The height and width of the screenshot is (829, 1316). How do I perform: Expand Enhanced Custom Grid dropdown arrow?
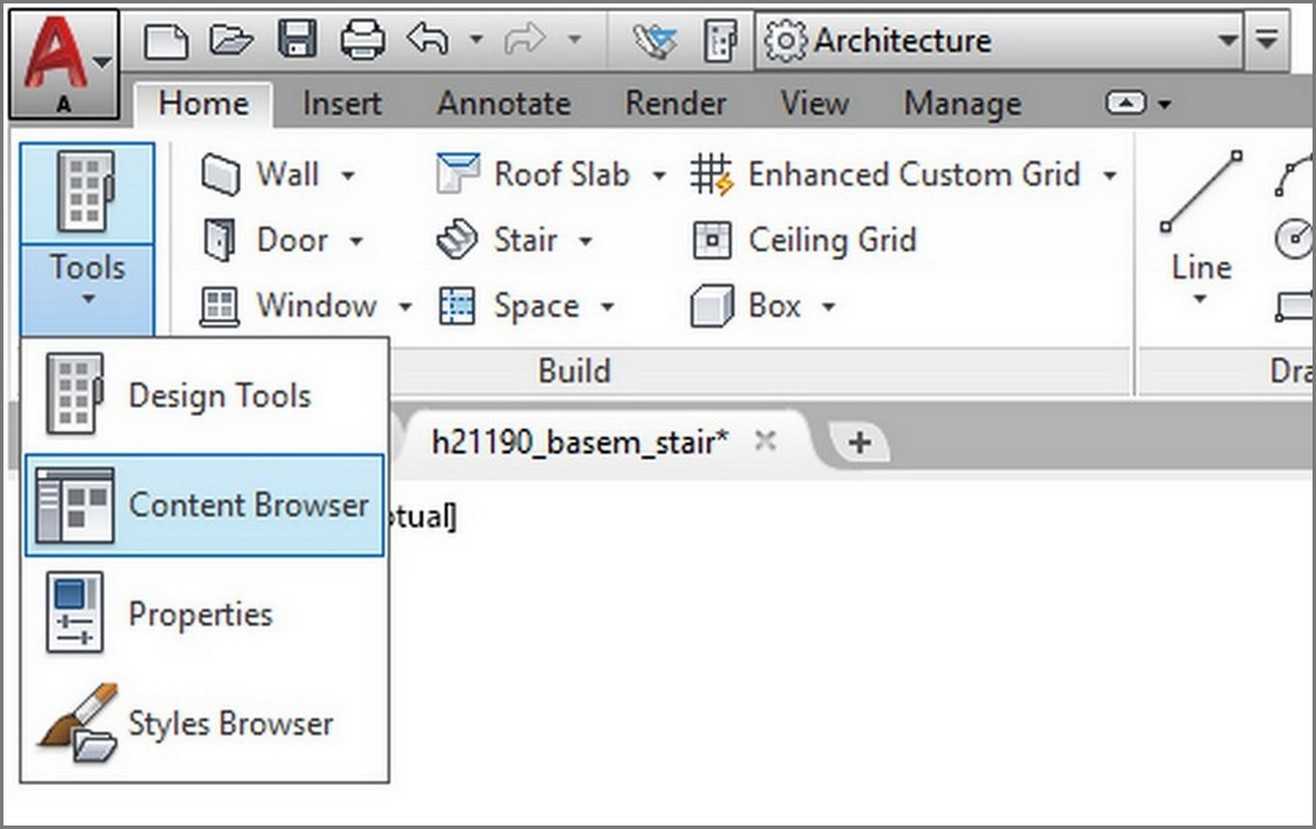[x=1109, y=176]
